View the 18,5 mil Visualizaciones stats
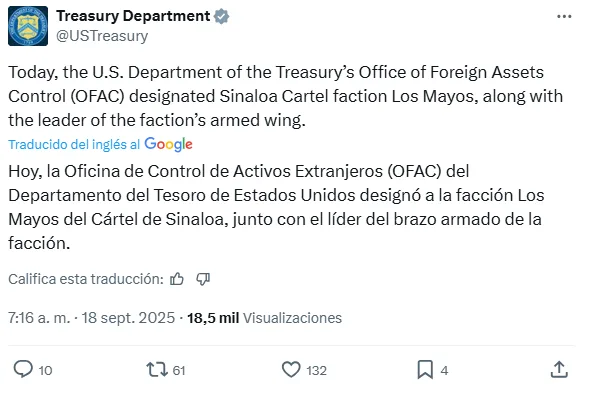 (x=265, y=318)
